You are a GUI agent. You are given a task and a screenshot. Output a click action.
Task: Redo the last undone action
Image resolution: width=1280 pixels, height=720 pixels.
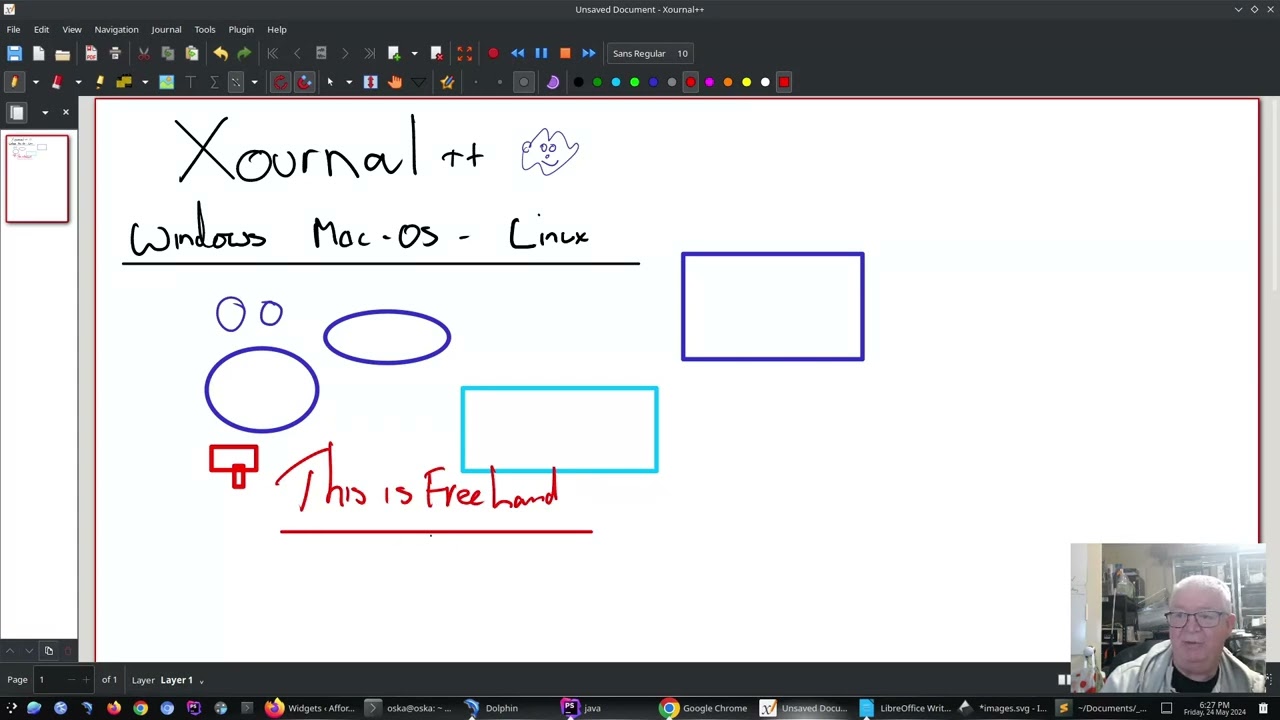pos(244,53)
